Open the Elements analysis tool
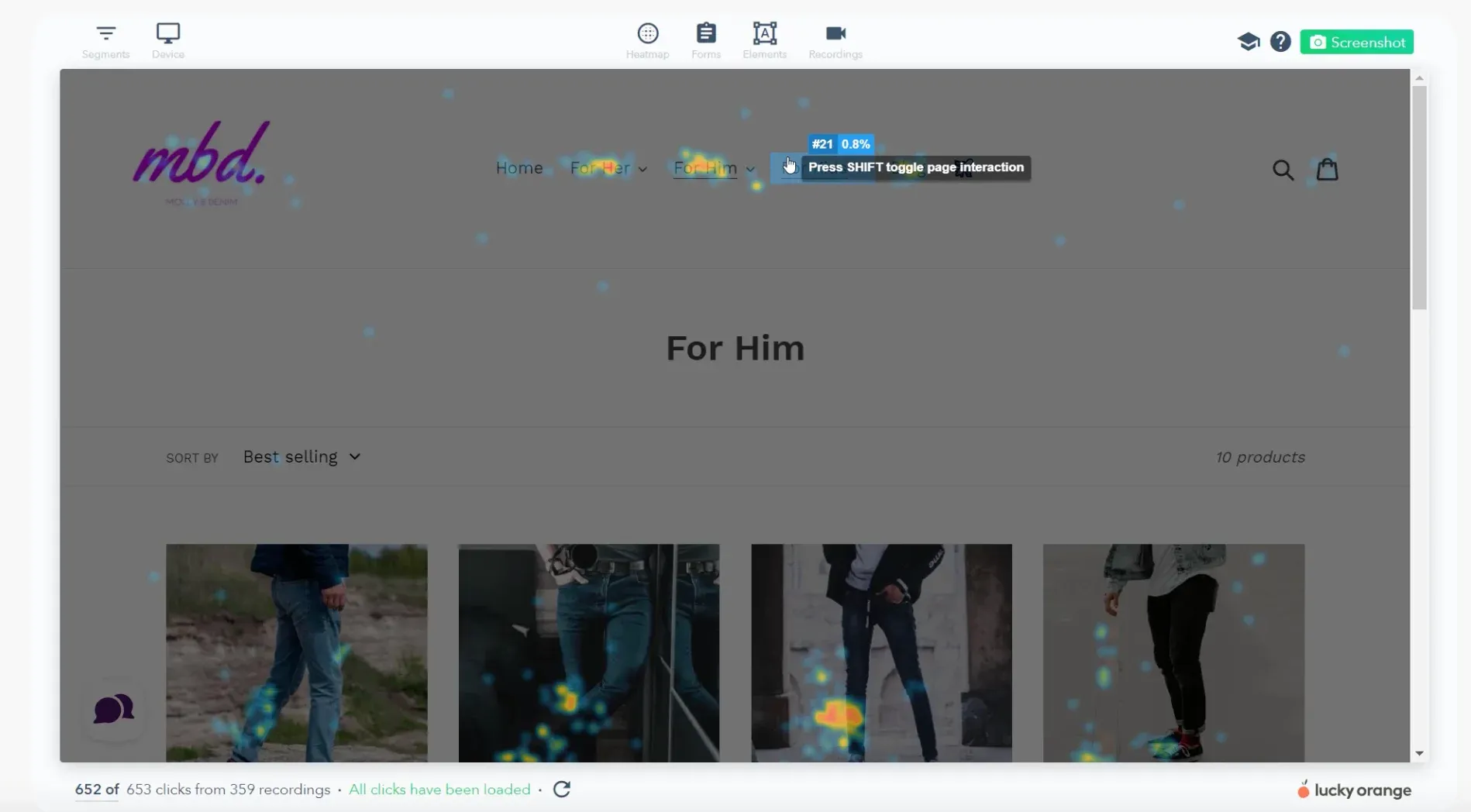 tap(764, 41)
